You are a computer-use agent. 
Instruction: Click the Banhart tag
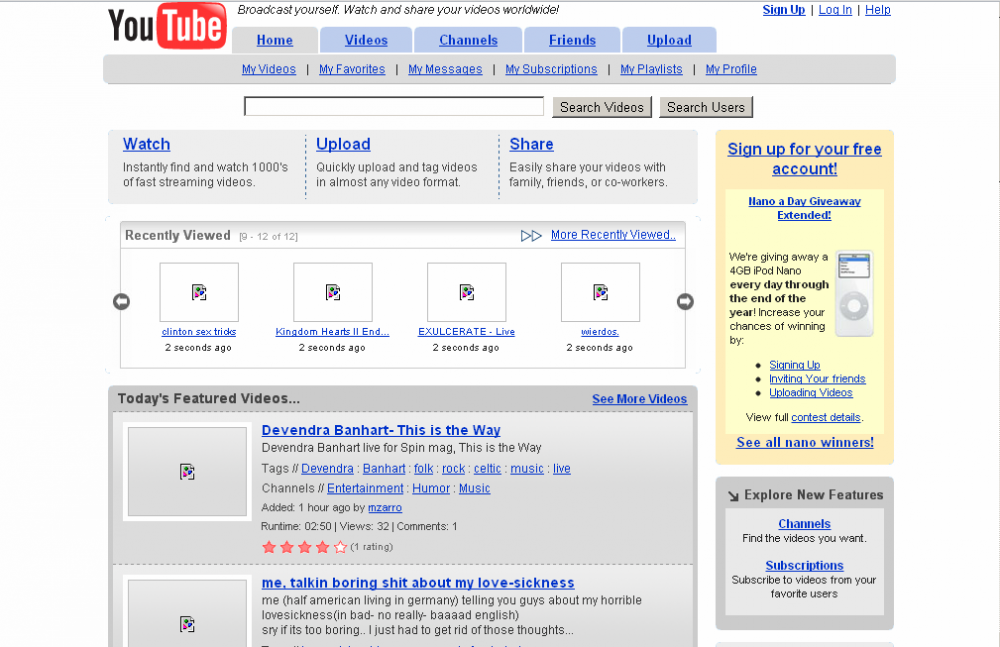pyautogui.click(x=384, y=468)
